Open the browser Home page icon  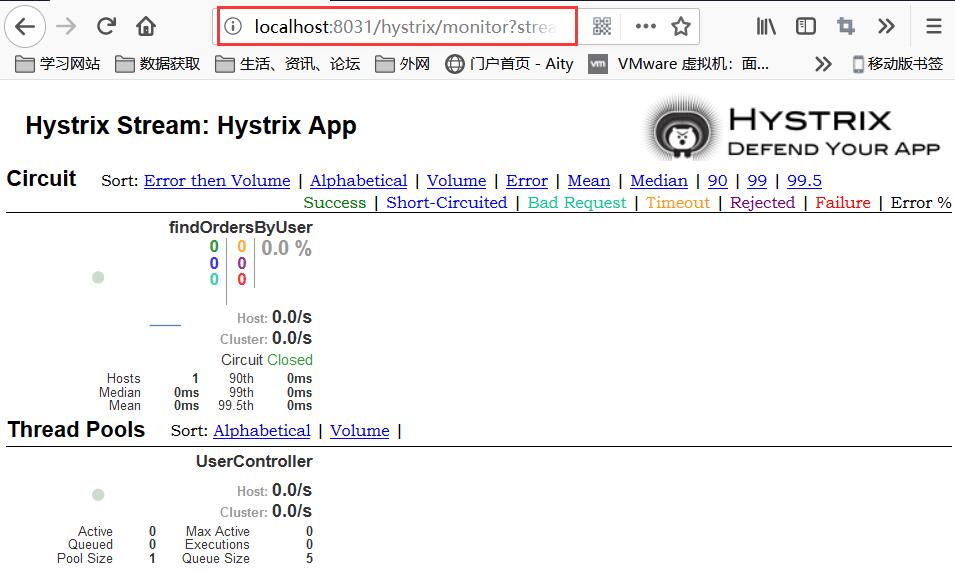(x=146, y=26)
